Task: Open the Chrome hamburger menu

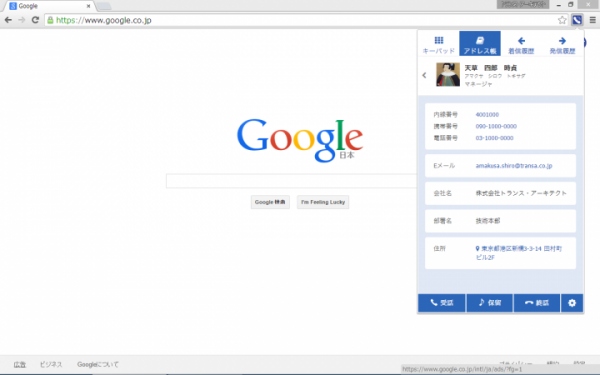Action: click(x=592, y=20)
